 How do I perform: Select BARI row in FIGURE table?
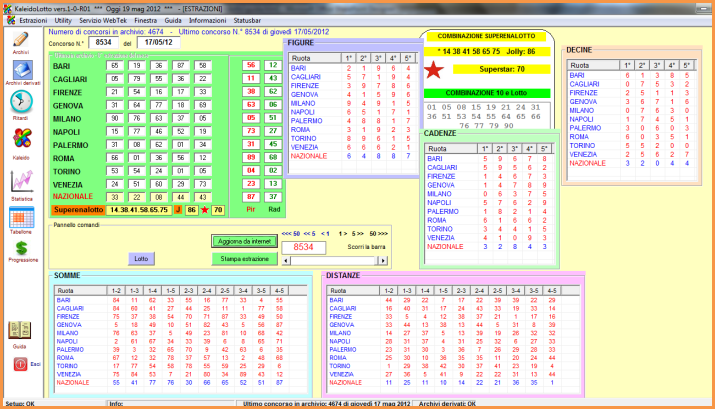pyautogui.click(x=352, y=68)
